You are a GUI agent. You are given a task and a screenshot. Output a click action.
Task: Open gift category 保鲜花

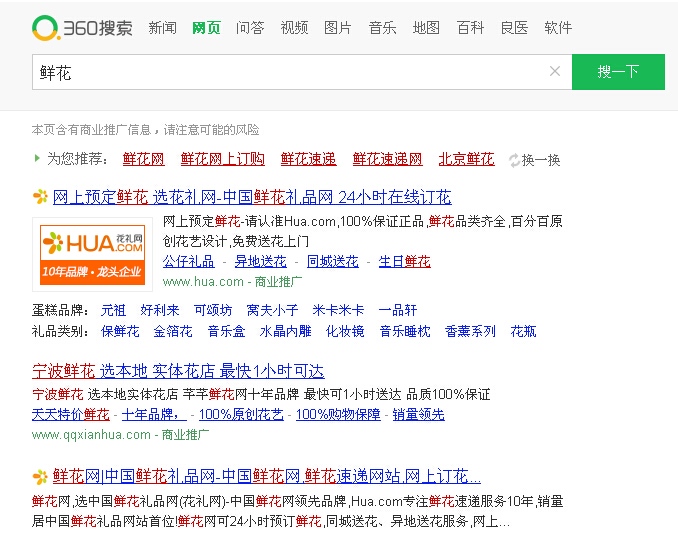pyautogui.click(x=120, y=331)
